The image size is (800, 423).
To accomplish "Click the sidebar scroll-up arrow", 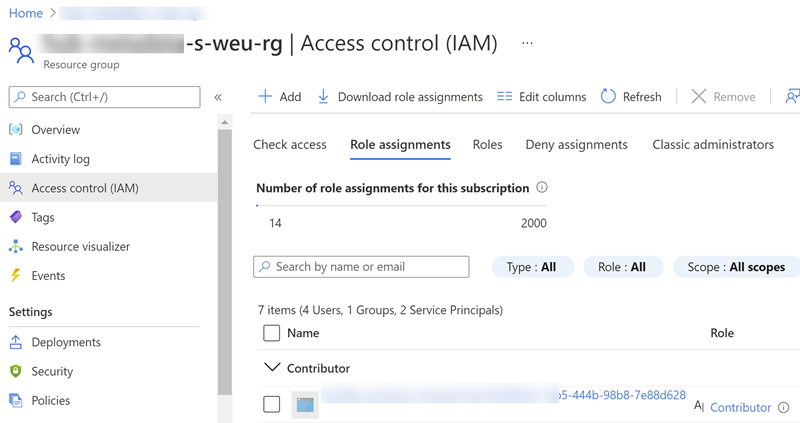I will 224,122.
